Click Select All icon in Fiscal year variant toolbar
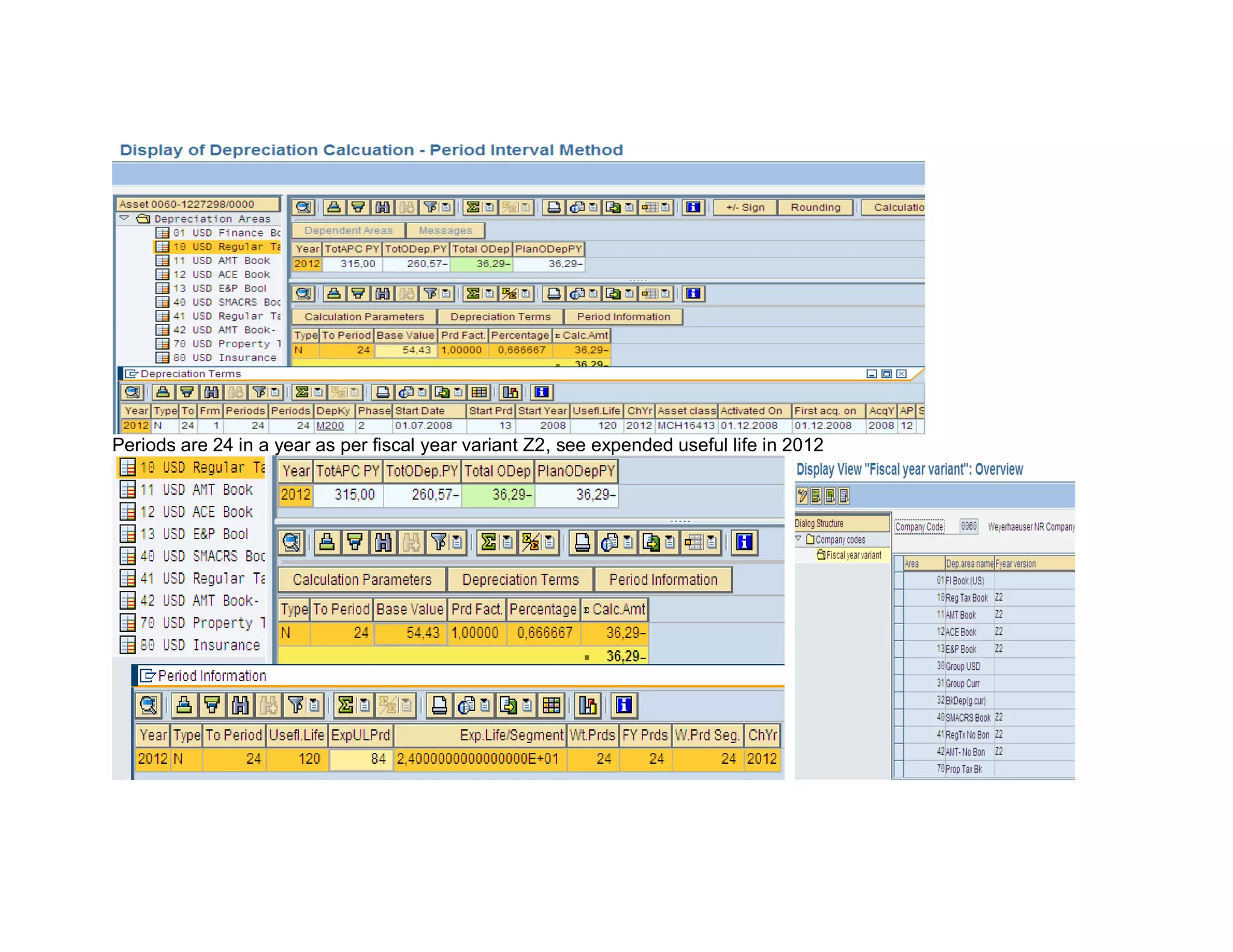1233x952 pixels. 816,496
